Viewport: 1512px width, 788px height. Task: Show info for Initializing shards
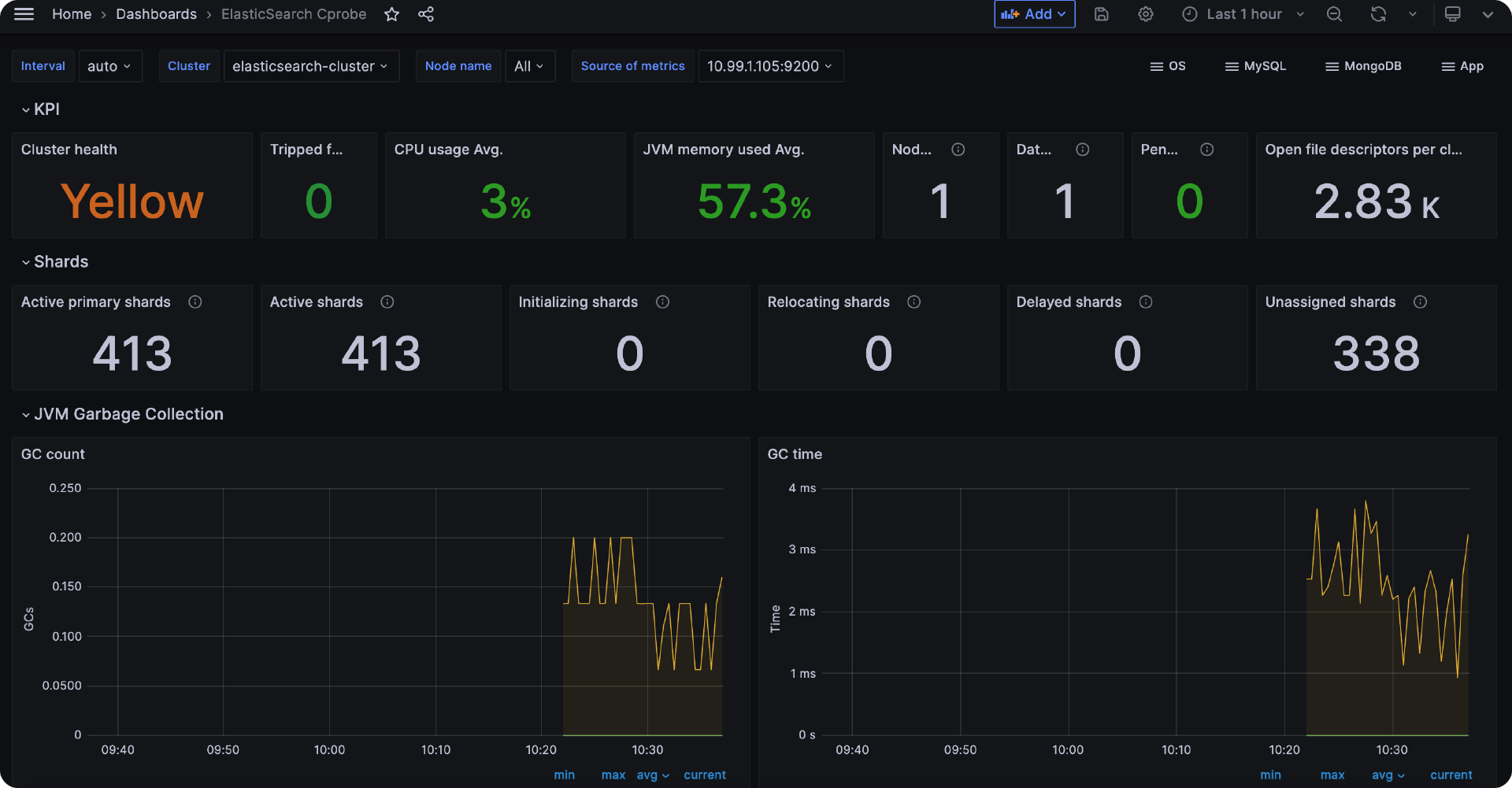[663, 302]
